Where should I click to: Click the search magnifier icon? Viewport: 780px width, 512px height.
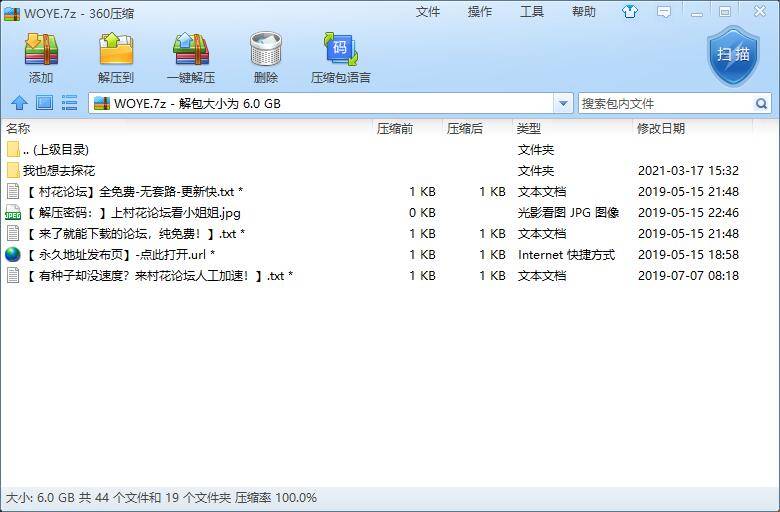click(x=761, y=103)
